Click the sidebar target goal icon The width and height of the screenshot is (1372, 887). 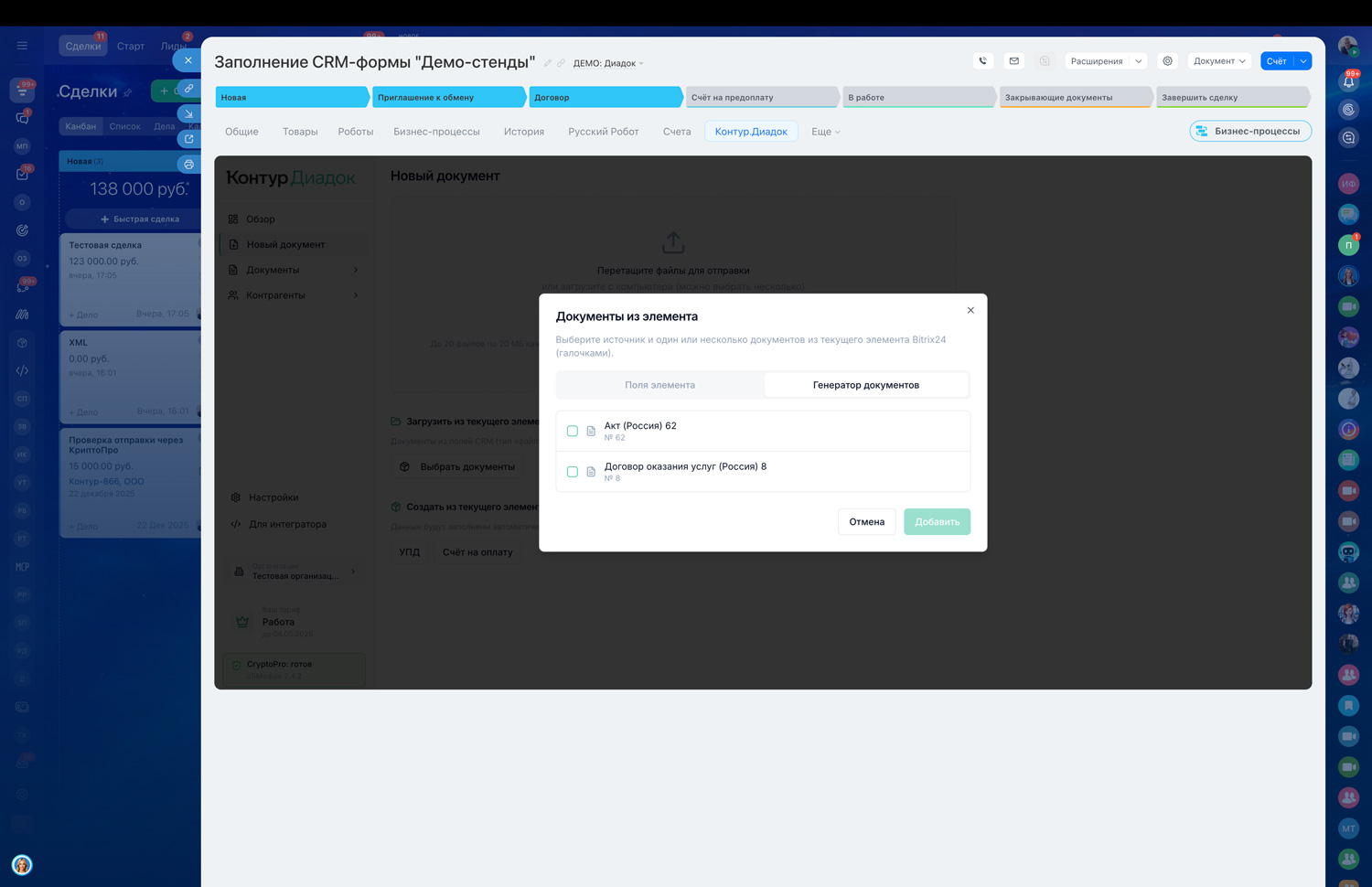22,230
